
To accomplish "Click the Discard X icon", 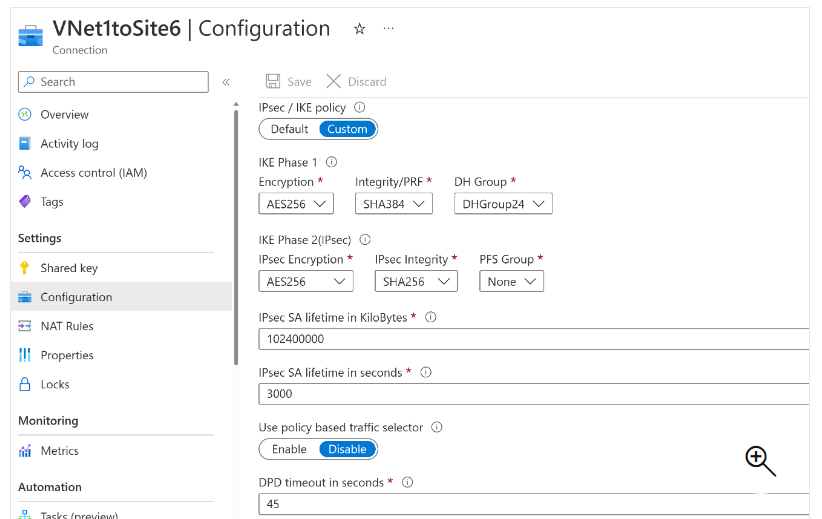I will pos(334,82).
